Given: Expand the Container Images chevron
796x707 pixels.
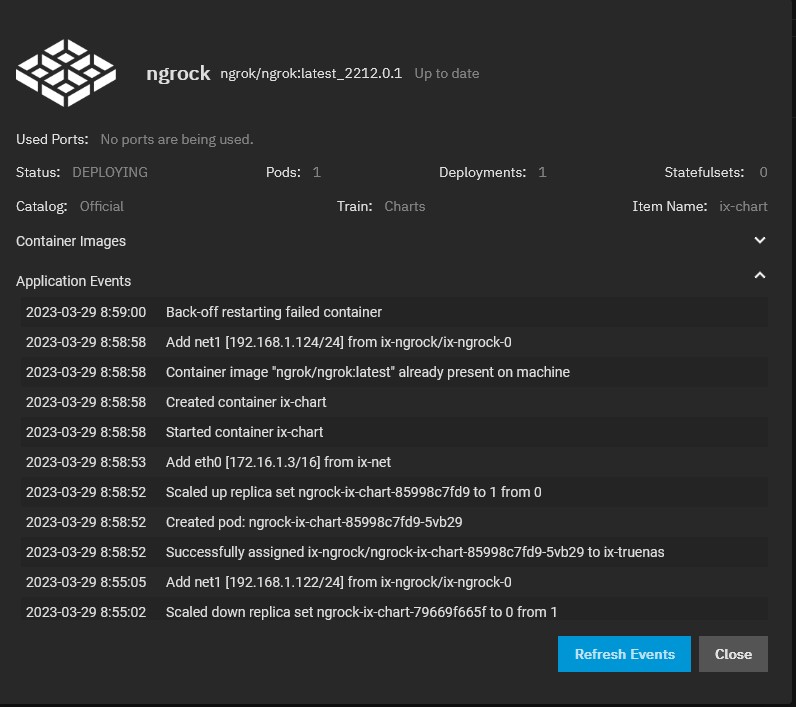Looking at the screenshot, I should coord(760,240).
